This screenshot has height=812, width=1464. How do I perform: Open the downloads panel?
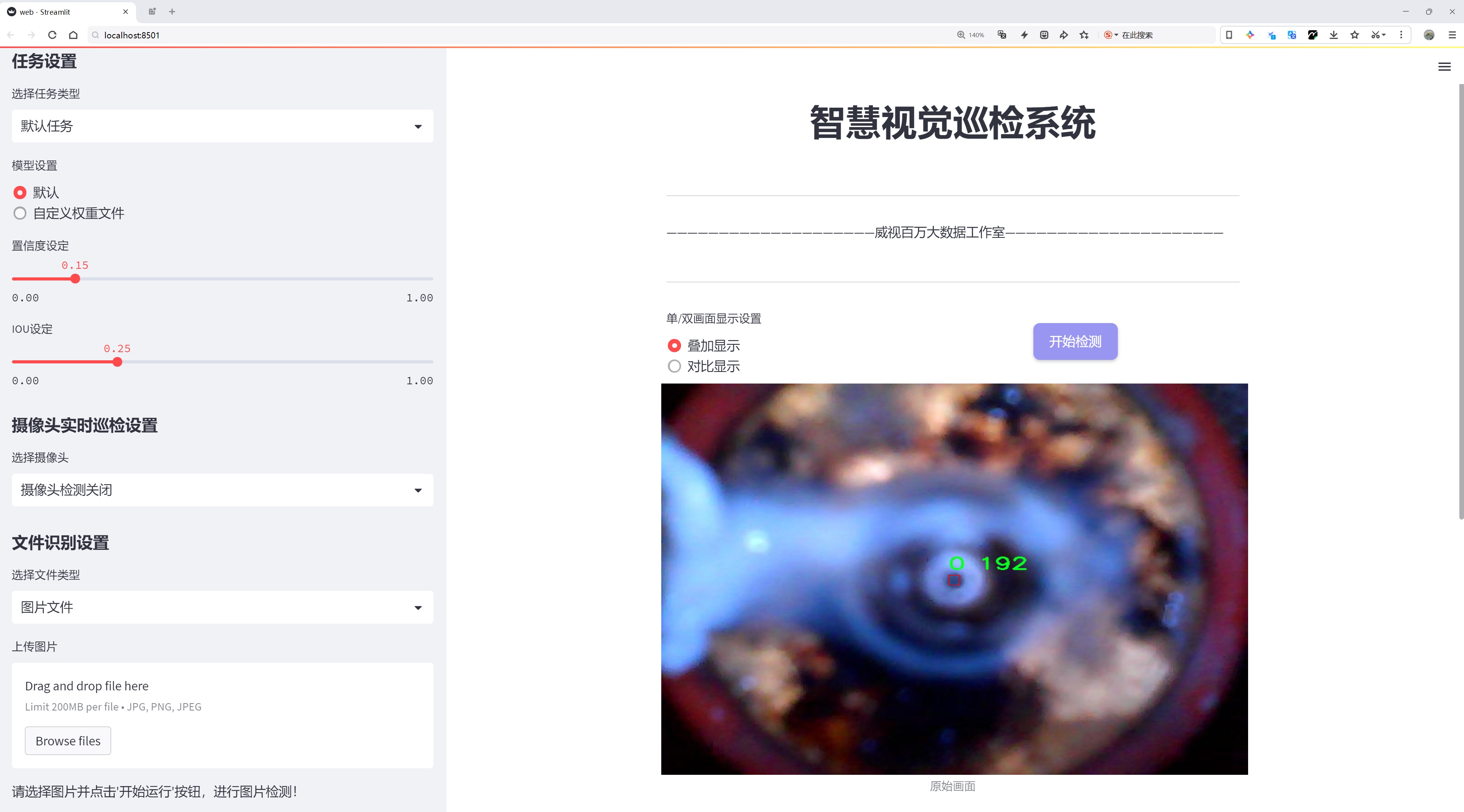point(1334,34)
